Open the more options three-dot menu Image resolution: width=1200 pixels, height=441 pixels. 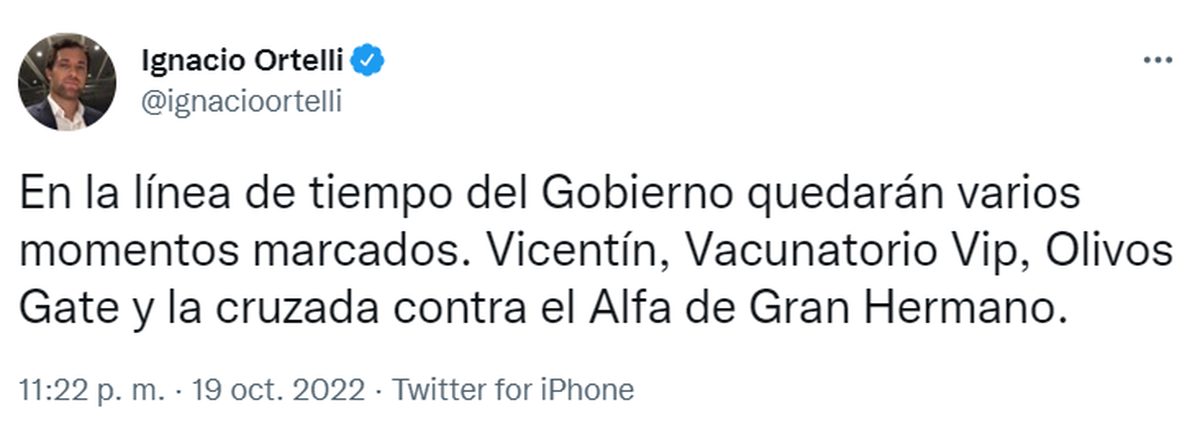(1157, 61)
